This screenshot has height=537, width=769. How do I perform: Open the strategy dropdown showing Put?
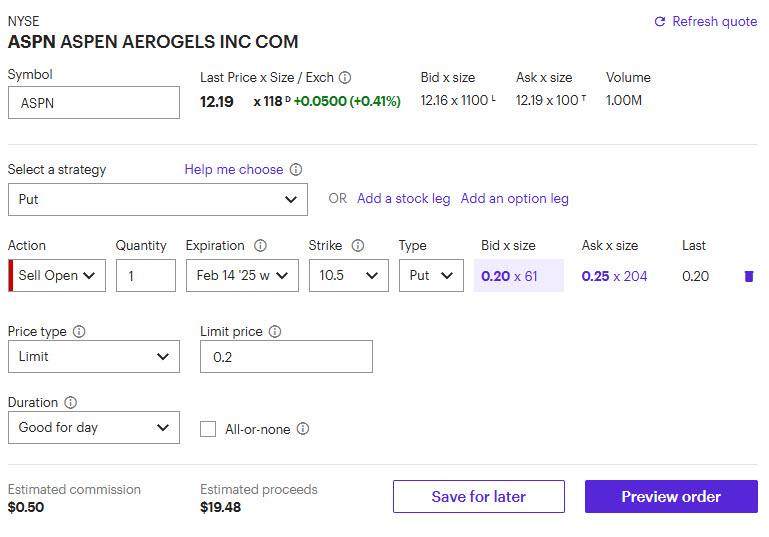[x=157, y=199]
